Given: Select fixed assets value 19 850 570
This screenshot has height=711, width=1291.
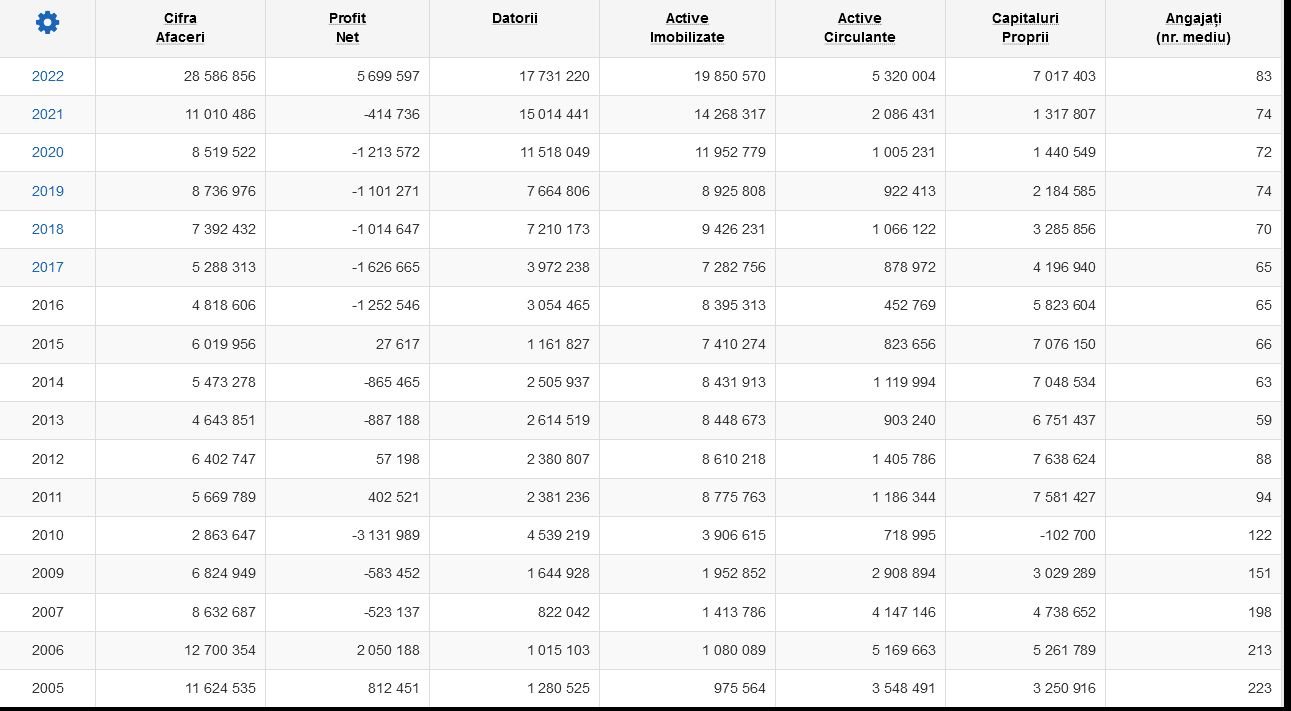Looking at the screenshot, I should click(728, 76).
